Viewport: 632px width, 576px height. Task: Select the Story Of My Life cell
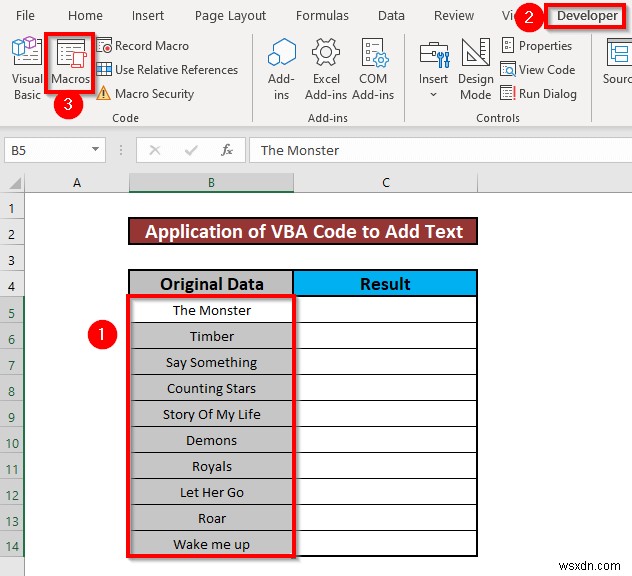212,414
